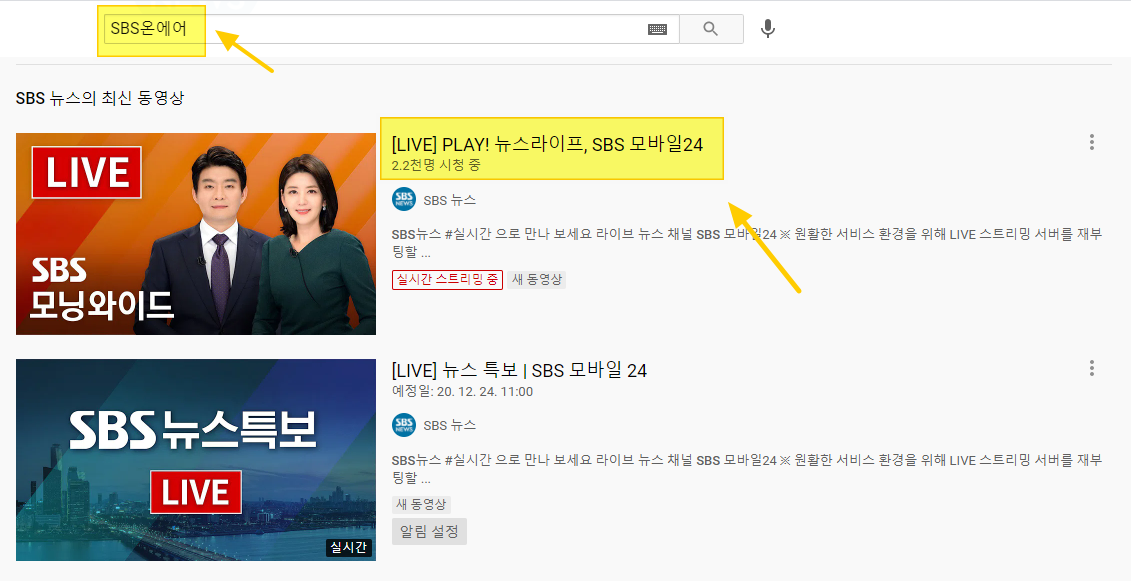Click SBS 뉴스 channel avatar under 뉴스 특보

[404, 425]
